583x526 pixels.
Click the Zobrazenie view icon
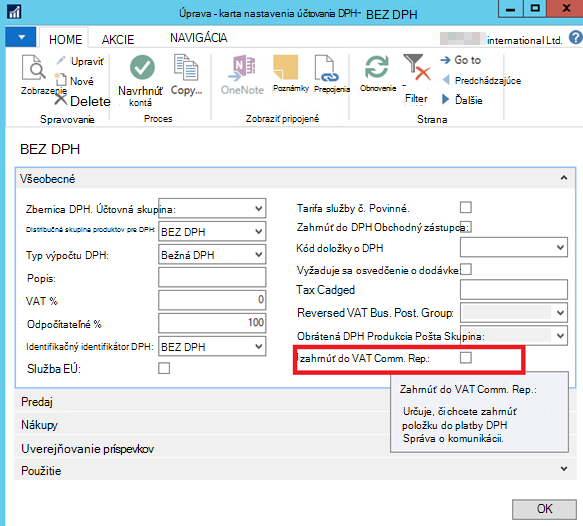[33, 67]
